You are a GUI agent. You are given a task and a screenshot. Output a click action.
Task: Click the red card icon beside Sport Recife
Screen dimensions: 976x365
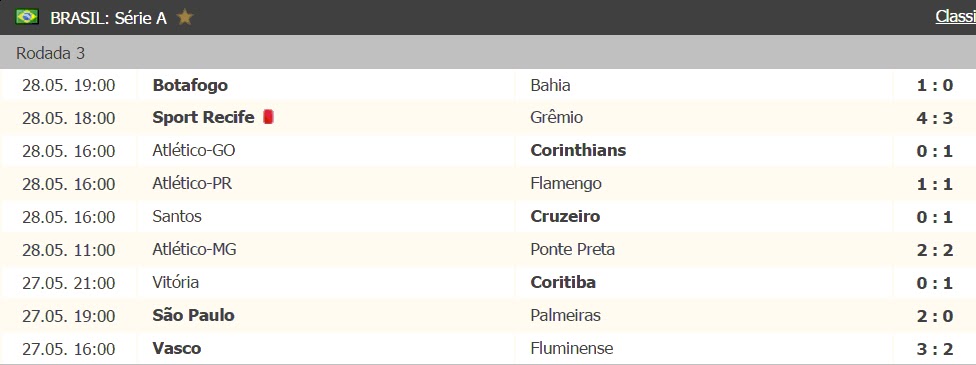click(x=268, y=117)
